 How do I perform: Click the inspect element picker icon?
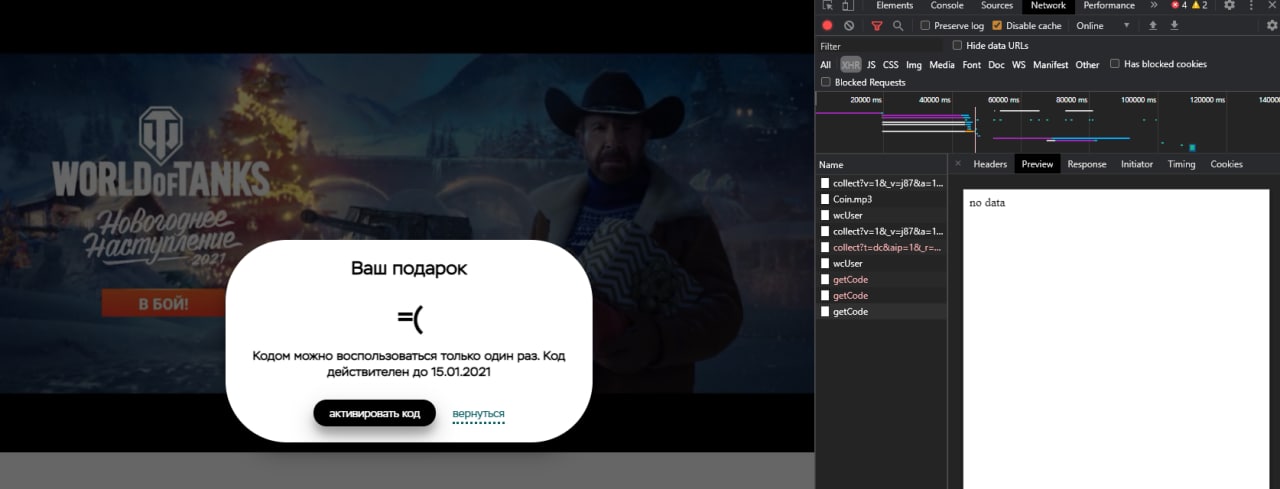click(827, 6)
